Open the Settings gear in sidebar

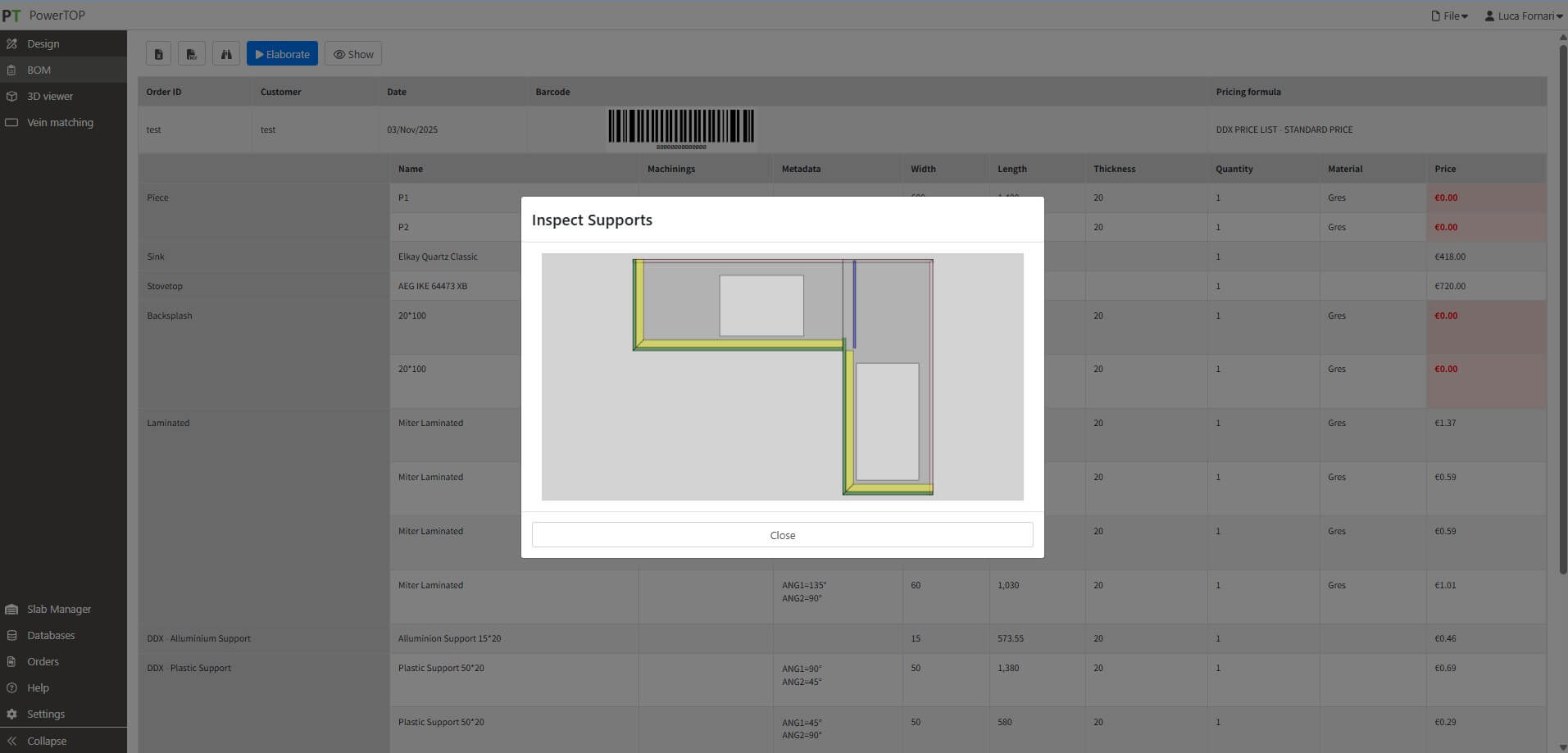[x=45, y=714]
